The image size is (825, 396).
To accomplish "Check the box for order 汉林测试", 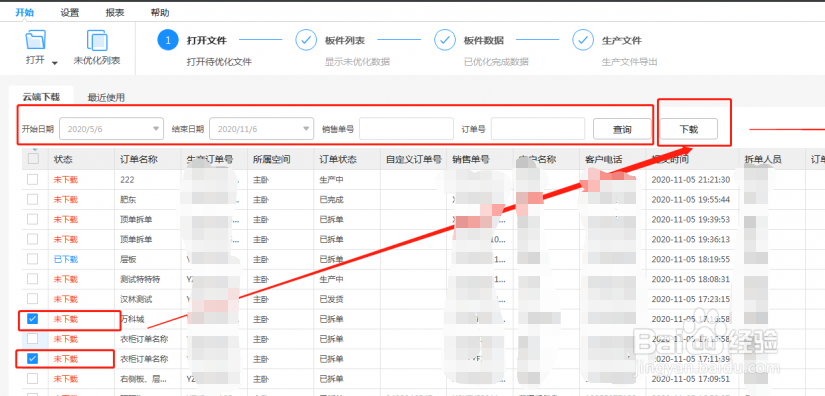I will pyautogui.click(x=33, y=299).
